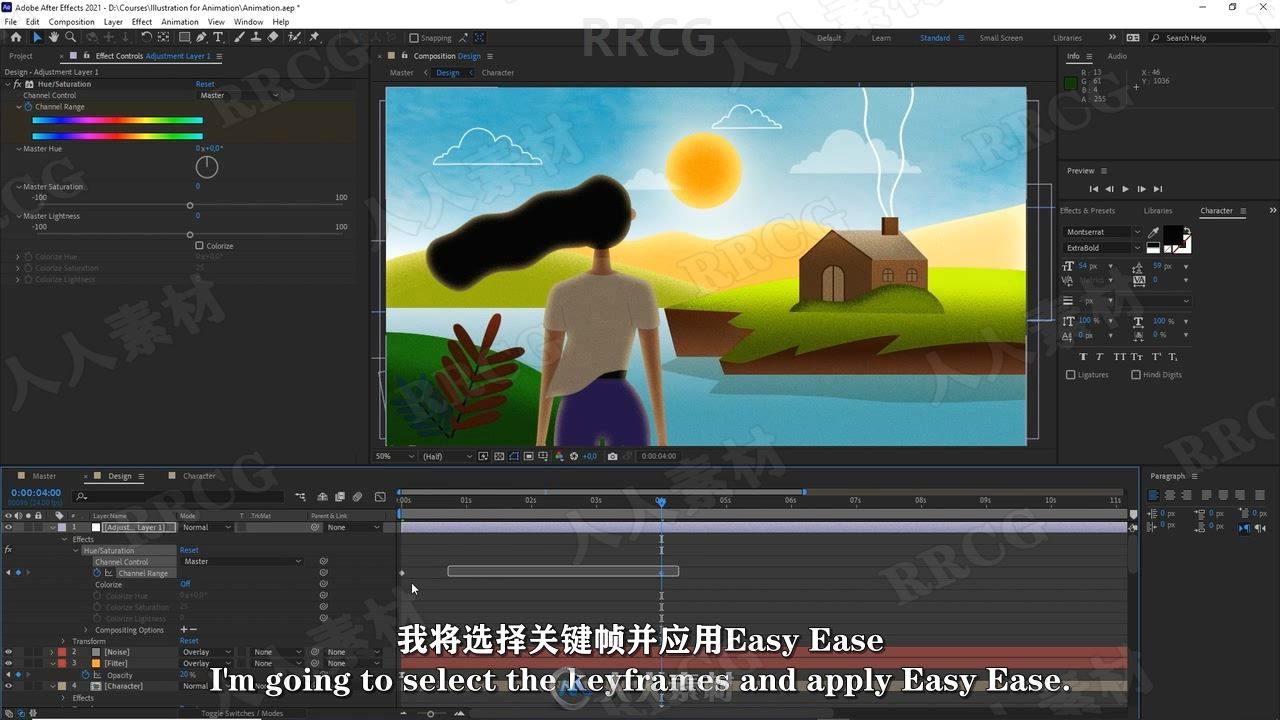
Task: Click the Master Saturation slider handle
Action: pyautogui.click(x=190, y=206)
